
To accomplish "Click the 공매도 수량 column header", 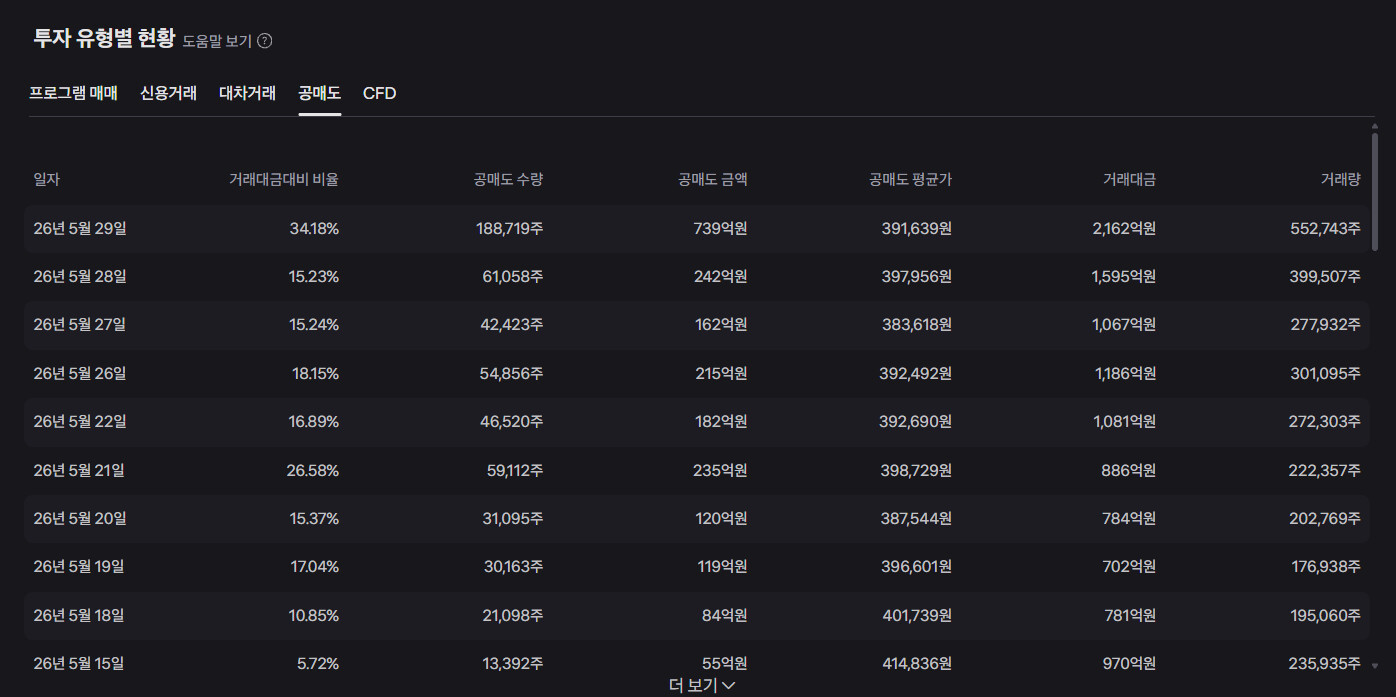I will click(x=508, y=180).
